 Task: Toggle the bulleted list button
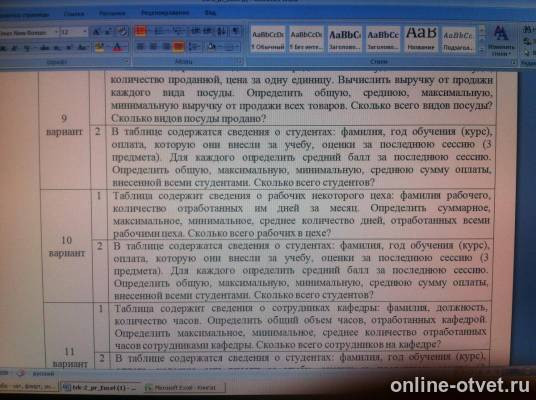click(140, 31)
